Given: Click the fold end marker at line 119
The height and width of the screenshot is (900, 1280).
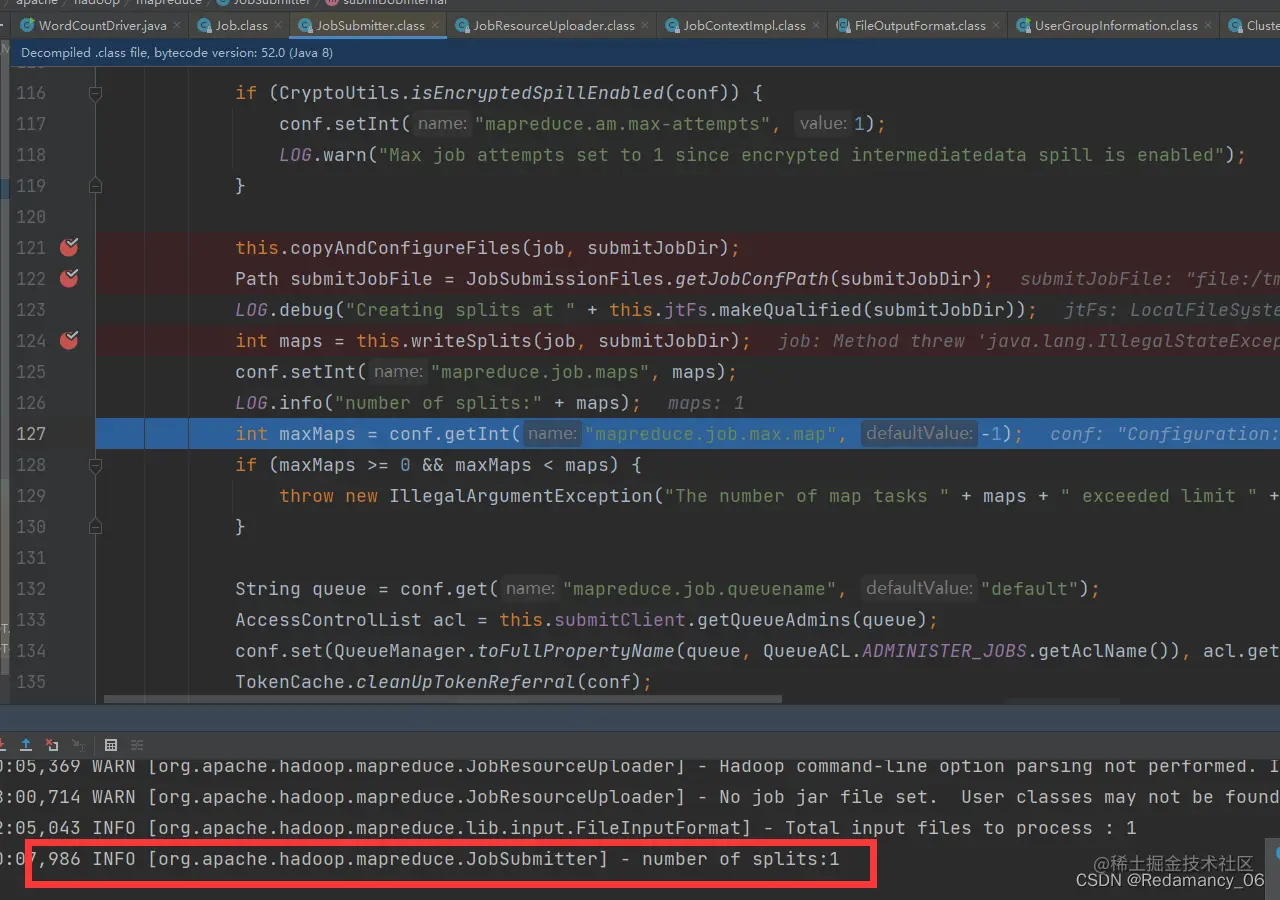Looking at the screenshot, I should (x=95, y=185).
